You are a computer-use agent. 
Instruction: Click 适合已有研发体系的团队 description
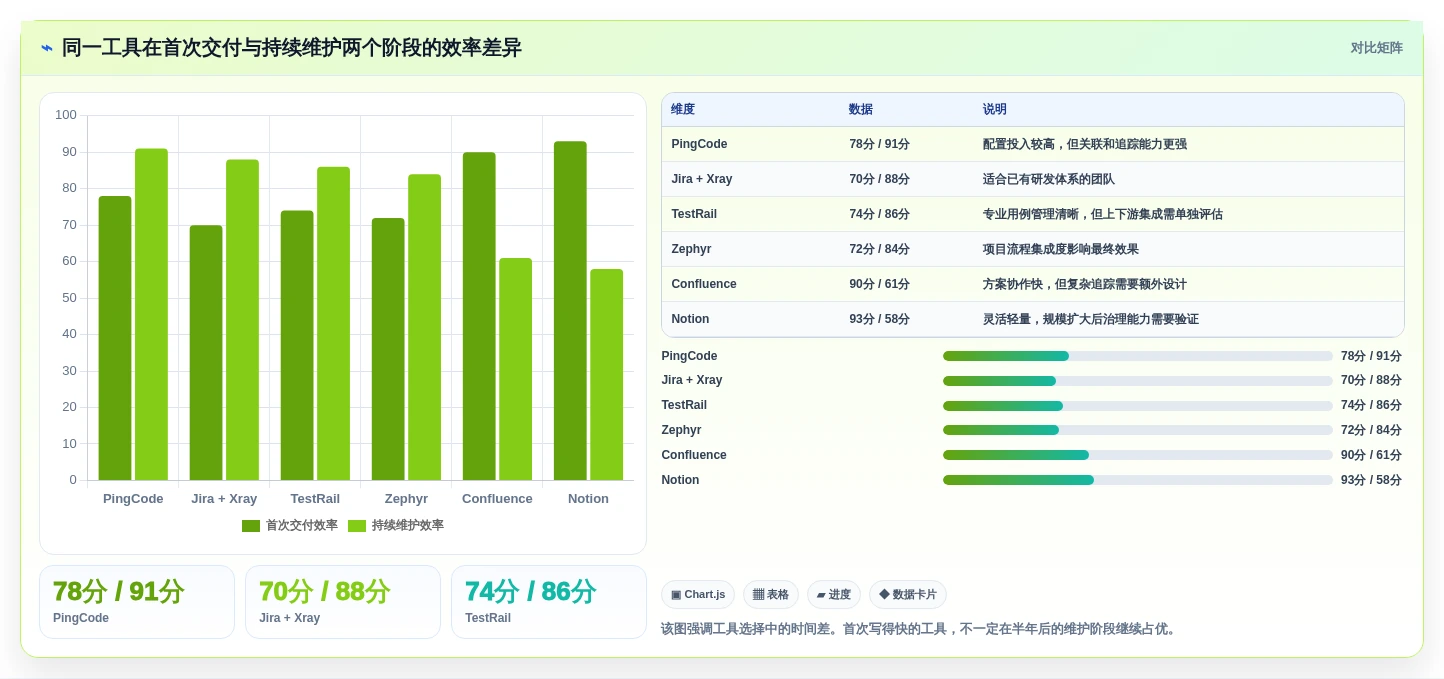(1049, 179)
